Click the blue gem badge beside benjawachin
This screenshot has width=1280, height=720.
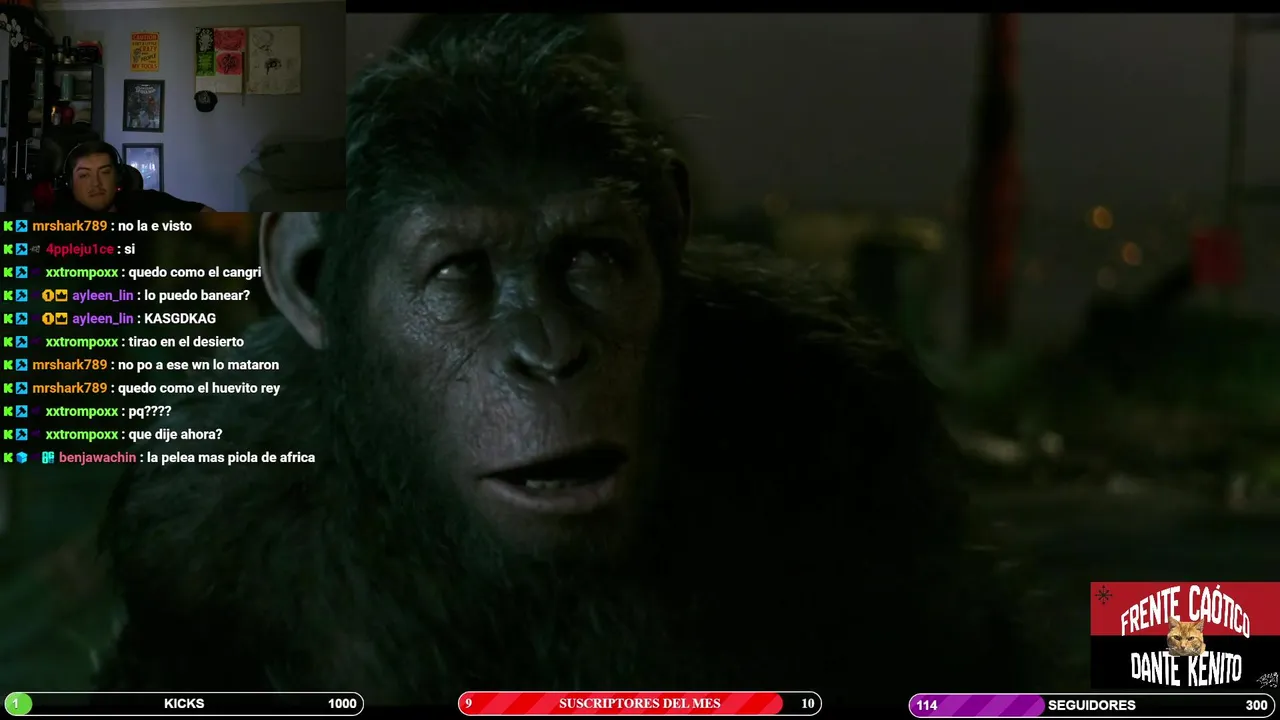tap(22, 458)
